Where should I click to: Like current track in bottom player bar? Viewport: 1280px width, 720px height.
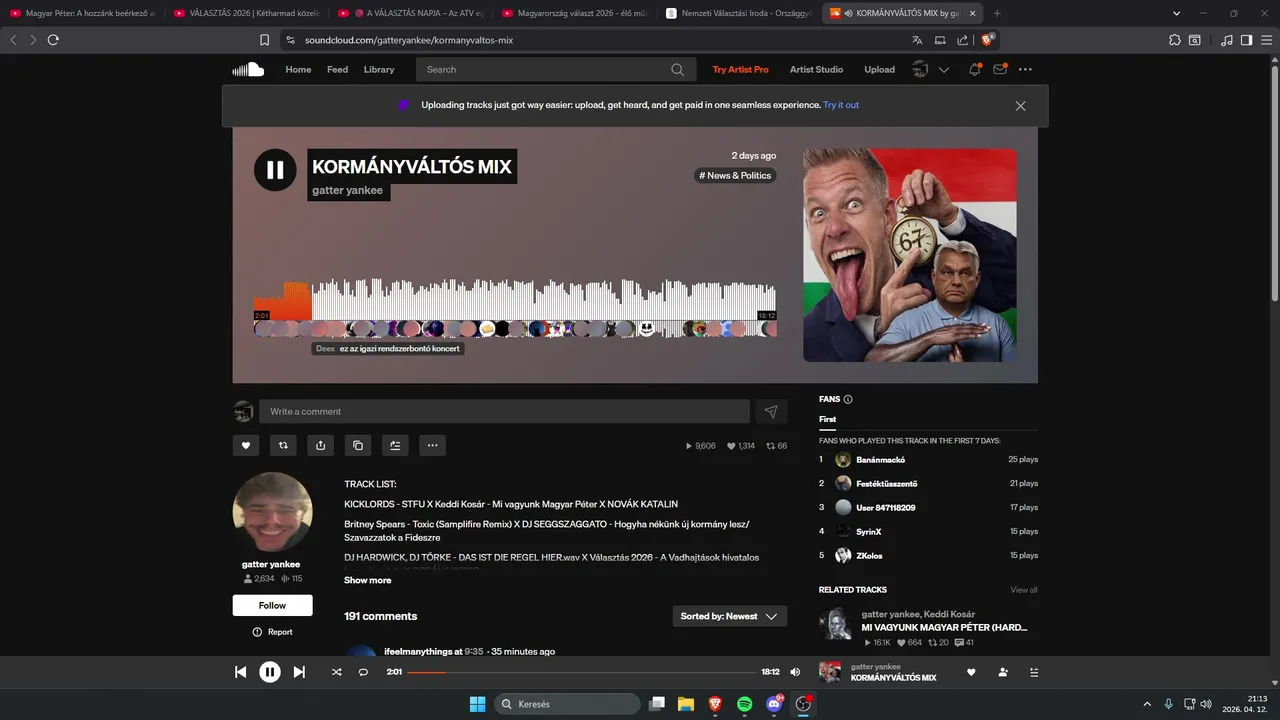970,672
